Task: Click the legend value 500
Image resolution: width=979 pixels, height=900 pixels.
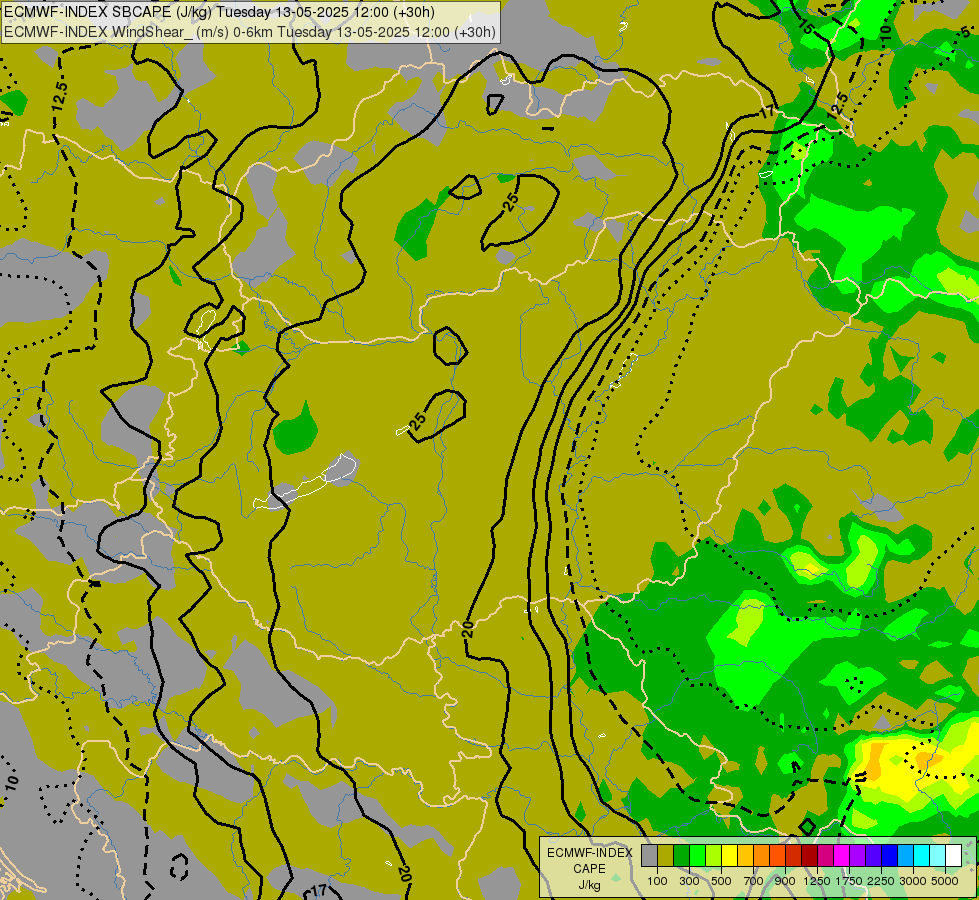Action: tap(721, 881)
